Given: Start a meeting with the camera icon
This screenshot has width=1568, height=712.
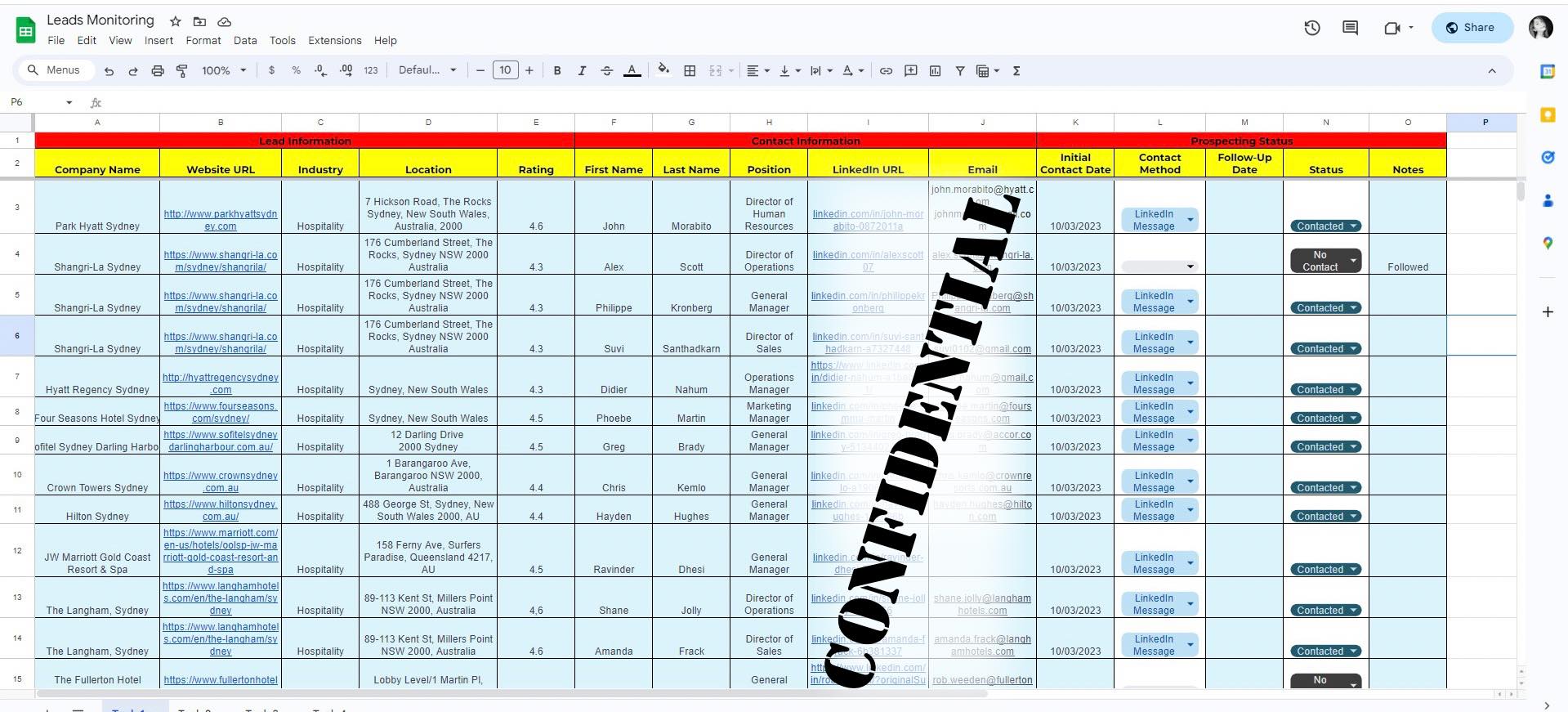Looking at the screenshot, I should [1392, 28].
